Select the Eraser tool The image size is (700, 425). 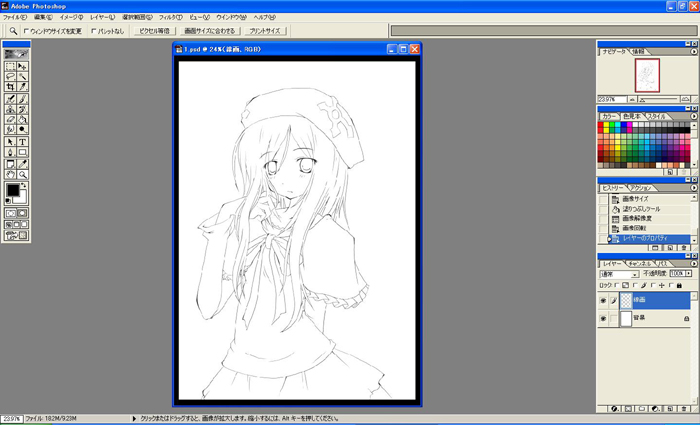click(10, 119)
